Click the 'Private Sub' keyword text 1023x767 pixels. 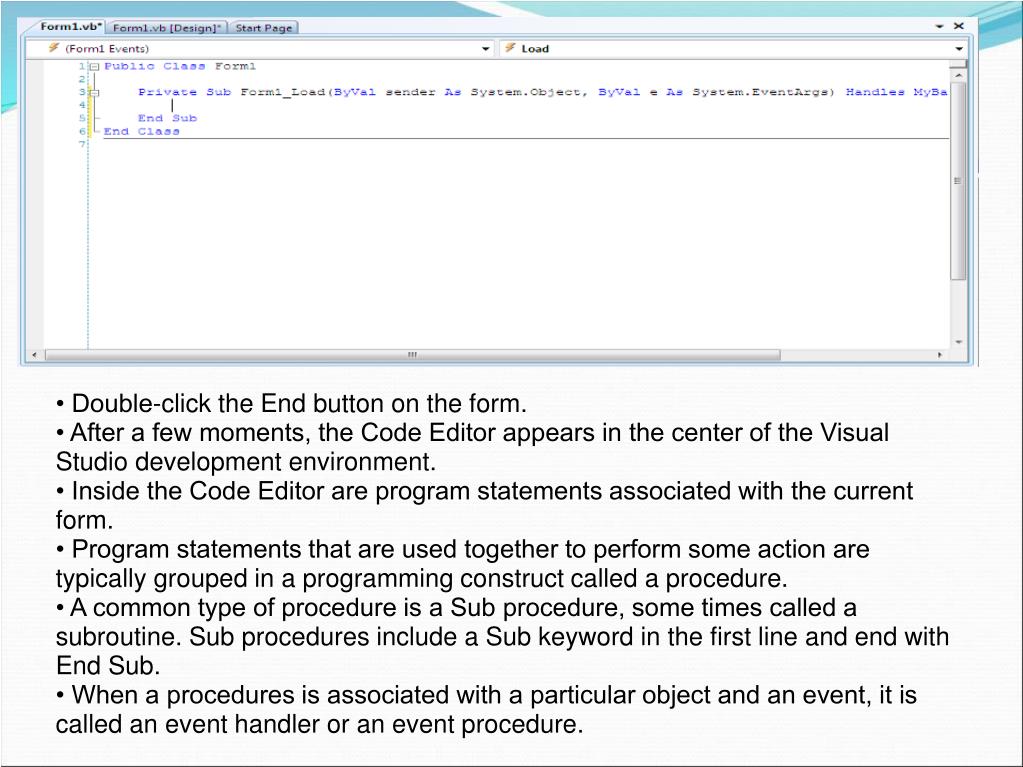click(185, 92)
